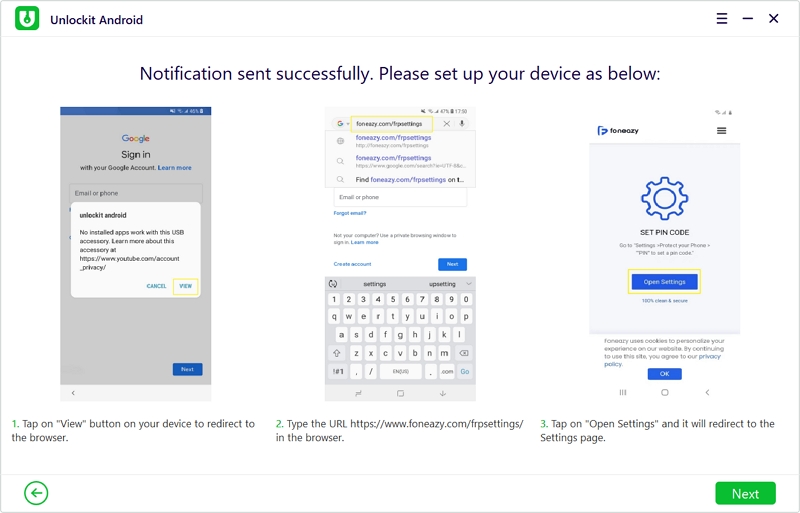The width and height of the screenshot is (800, 513).
Task: Click the green Next button
Action: click(x=745, y=493)
